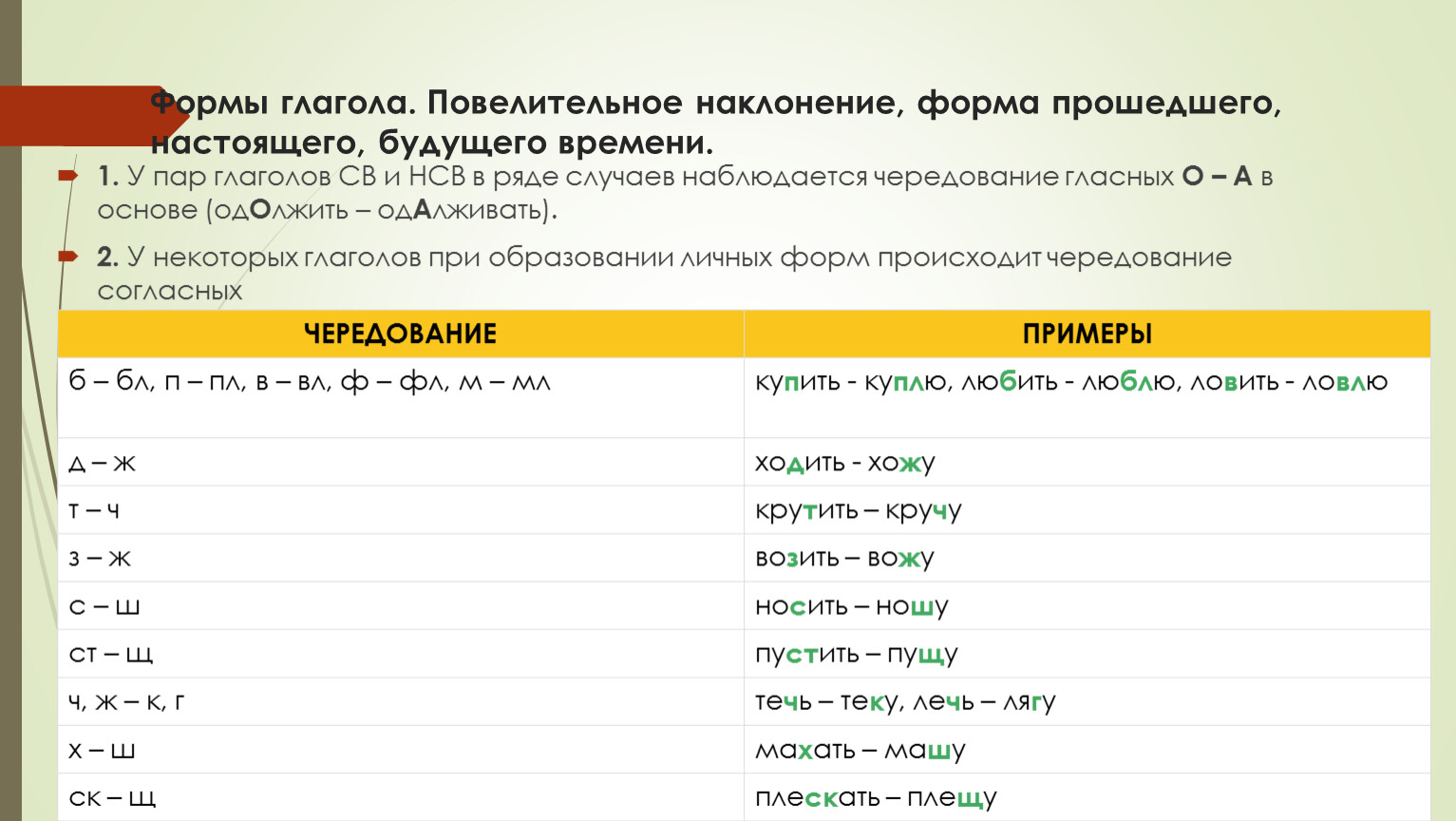Image resolution: width=1456 pixels, height=821 pixels.
Task: Select the 'д – ж' alternation cell
Action: click(x=103, y=463)
